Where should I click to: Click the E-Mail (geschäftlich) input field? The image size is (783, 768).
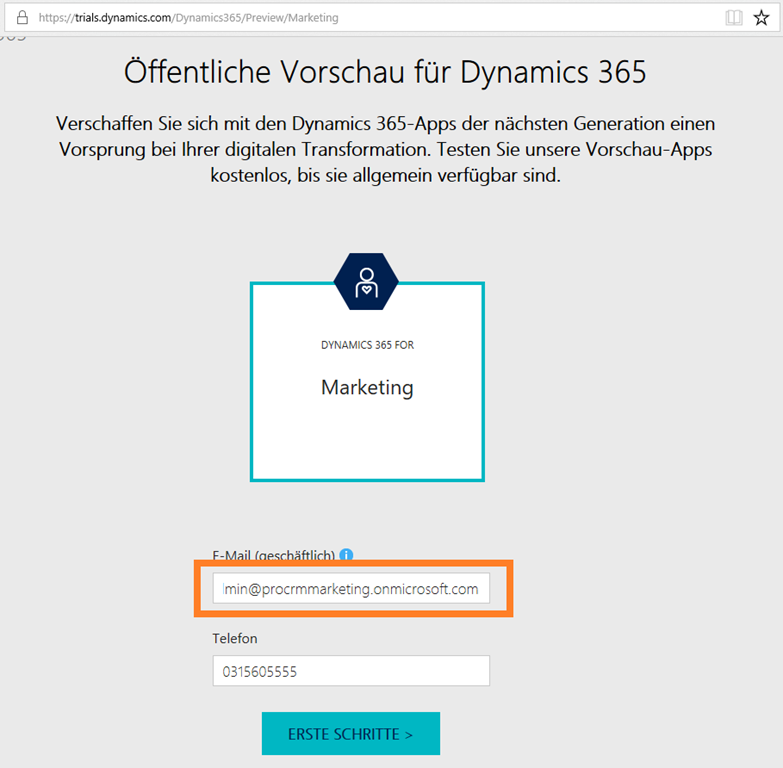coord(350,589)
